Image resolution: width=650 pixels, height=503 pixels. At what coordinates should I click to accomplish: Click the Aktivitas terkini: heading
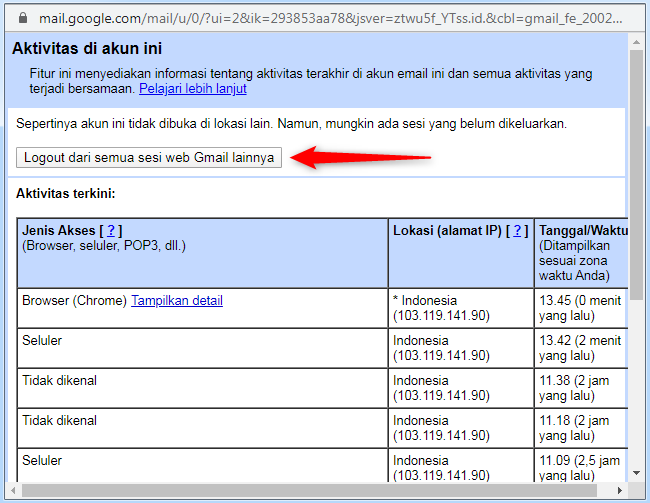[x=65, y=194]
